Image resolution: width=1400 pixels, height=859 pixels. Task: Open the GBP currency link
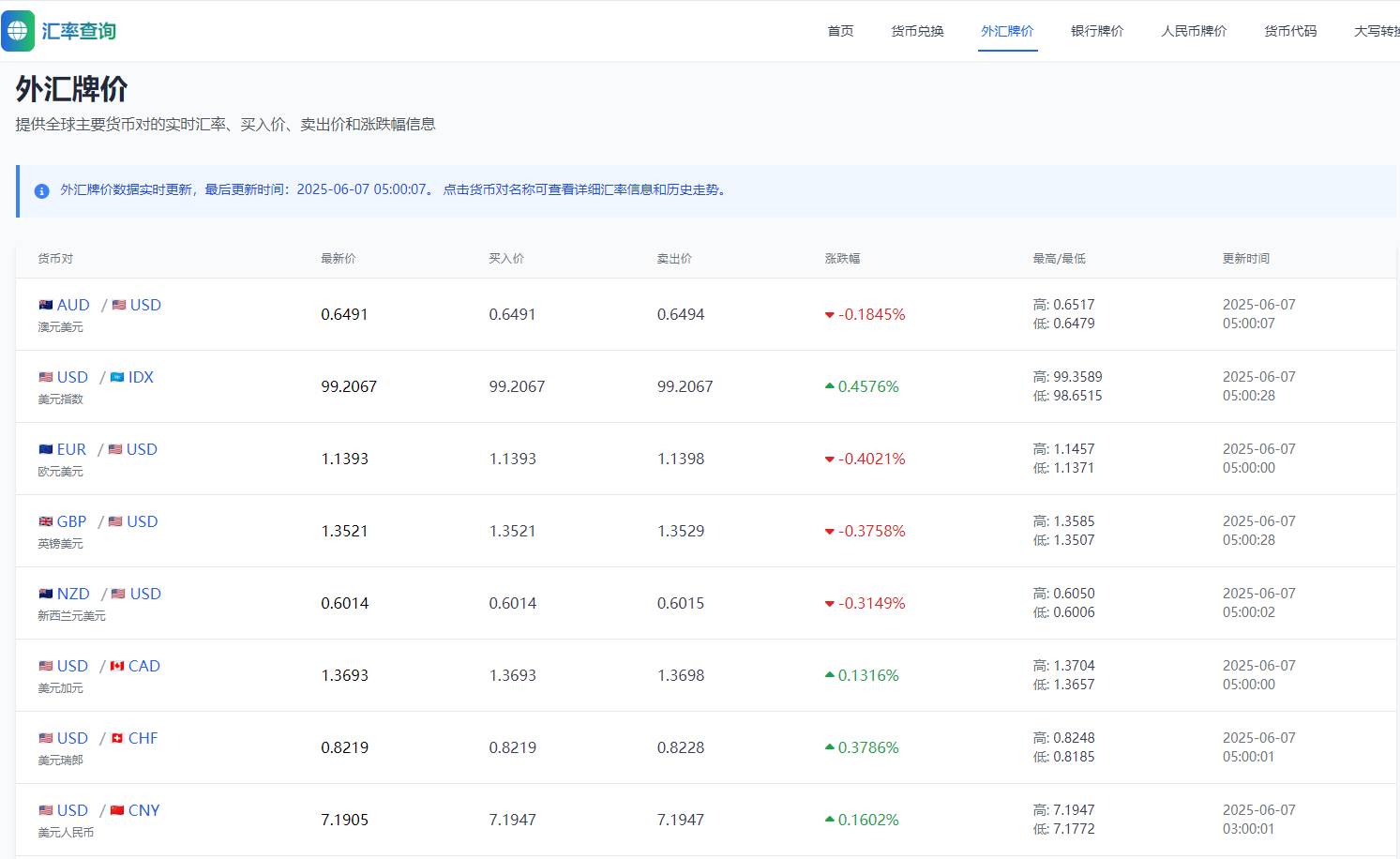click(71, 521)
